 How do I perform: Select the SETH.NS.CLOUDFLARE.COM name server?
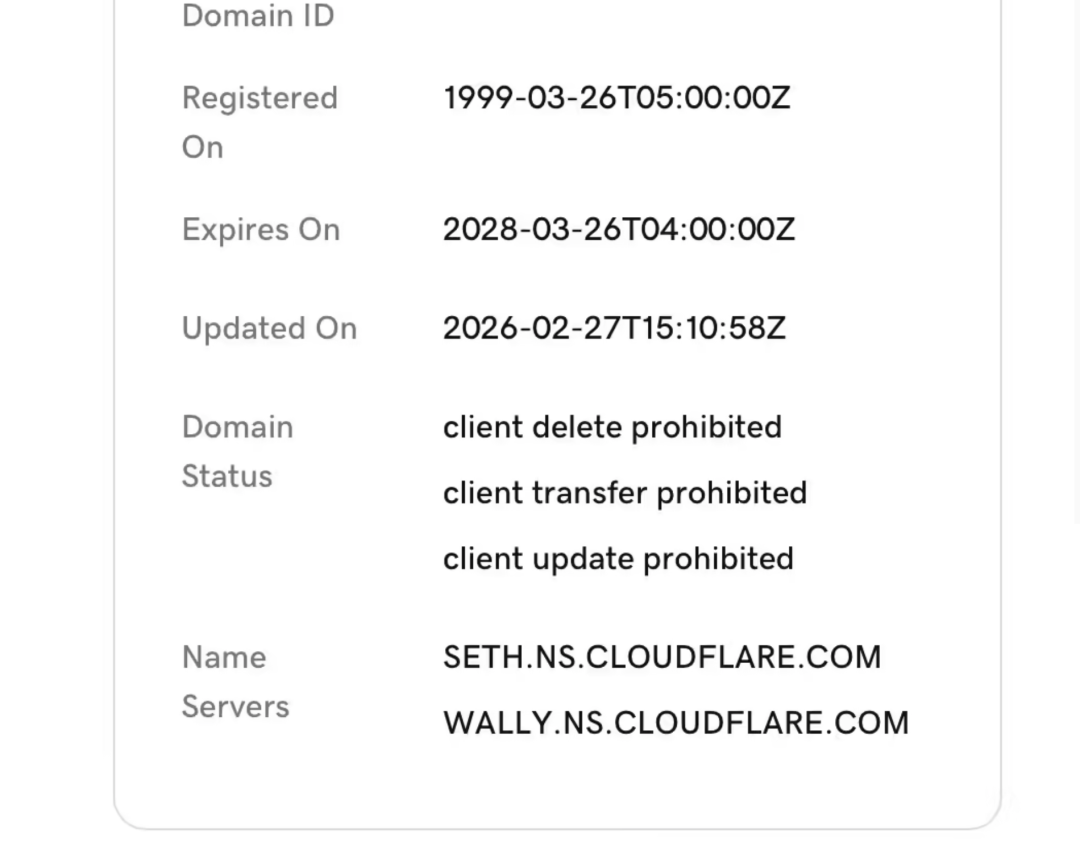tap(662, 658)
